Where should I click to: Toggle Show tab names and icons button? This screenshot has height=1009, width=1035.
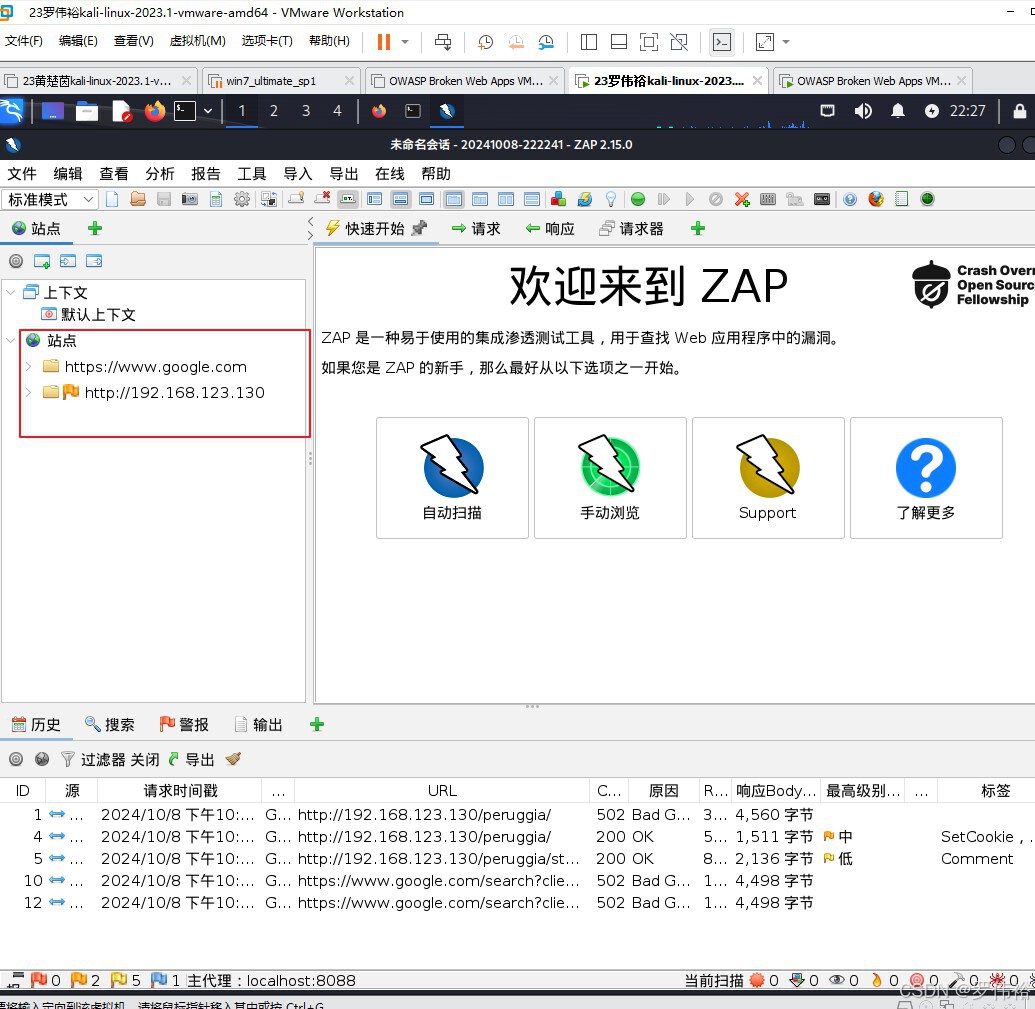pos(348,199)
